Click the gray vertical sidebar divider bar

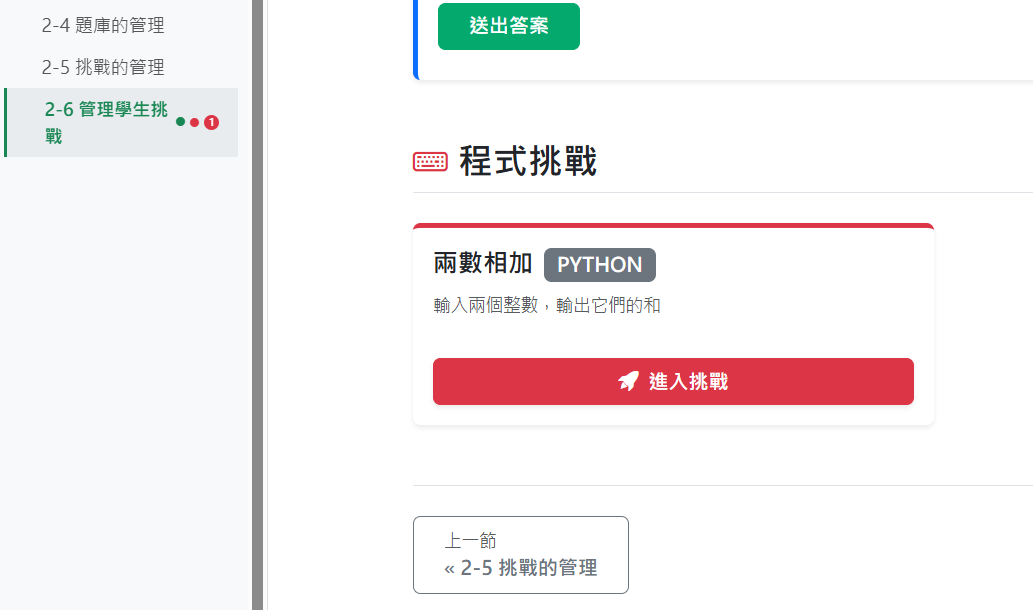click(x=257, y=300)
